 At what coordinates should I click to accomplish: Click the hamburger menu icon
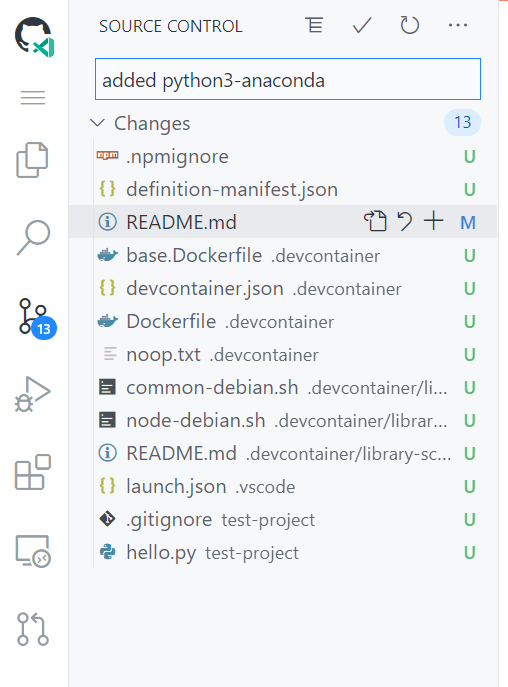coord(33,97)
